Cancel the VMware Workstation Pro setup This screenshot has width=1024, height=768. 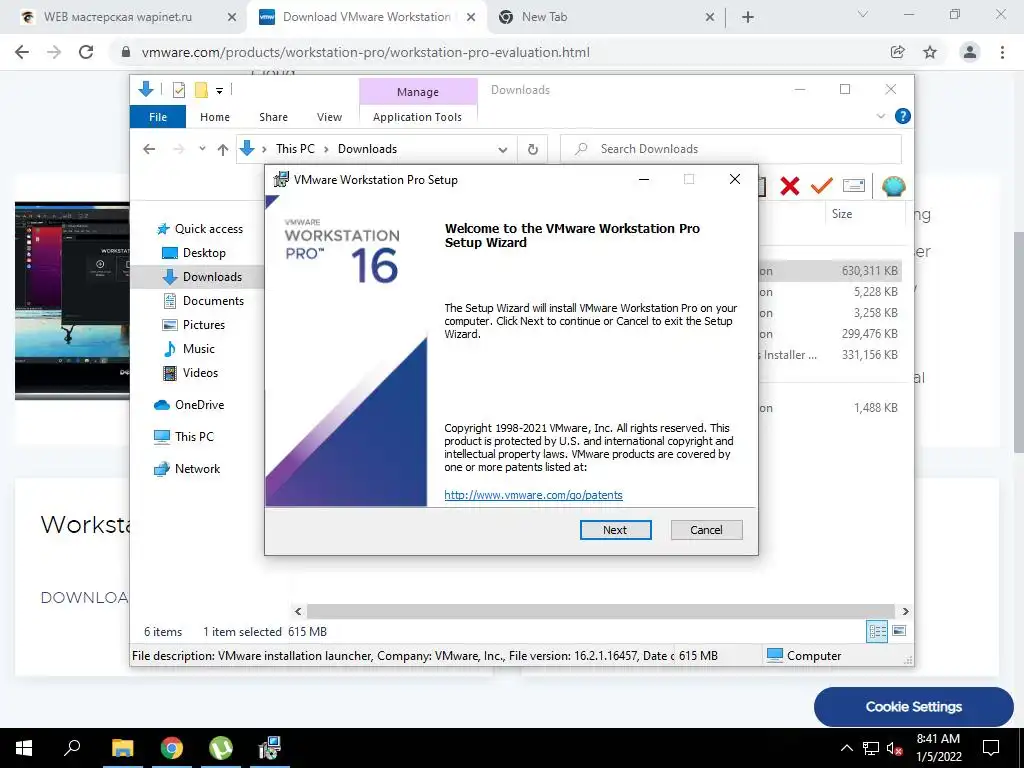[706, 530]
